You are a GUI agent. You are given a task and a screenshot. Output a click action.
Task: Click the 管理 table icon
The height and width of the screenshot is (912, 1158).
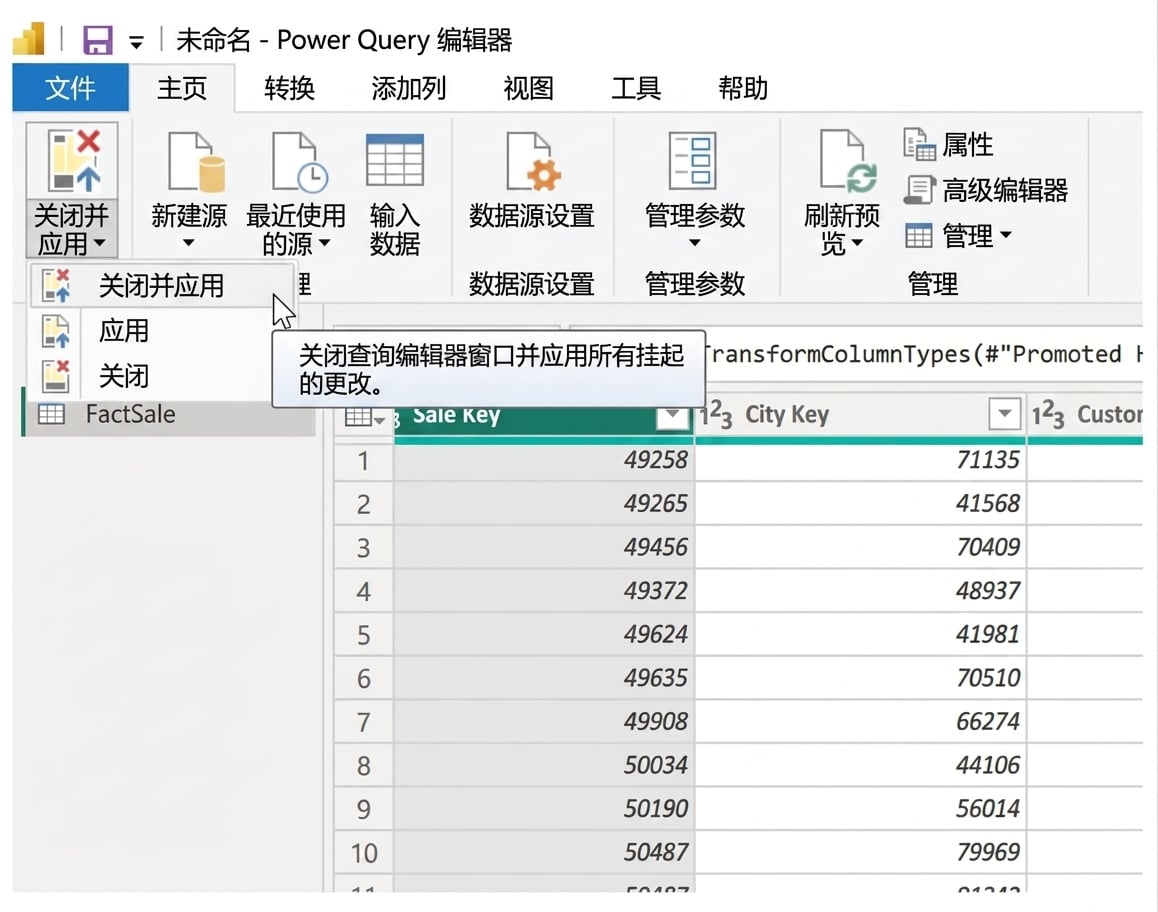point(919,236)
